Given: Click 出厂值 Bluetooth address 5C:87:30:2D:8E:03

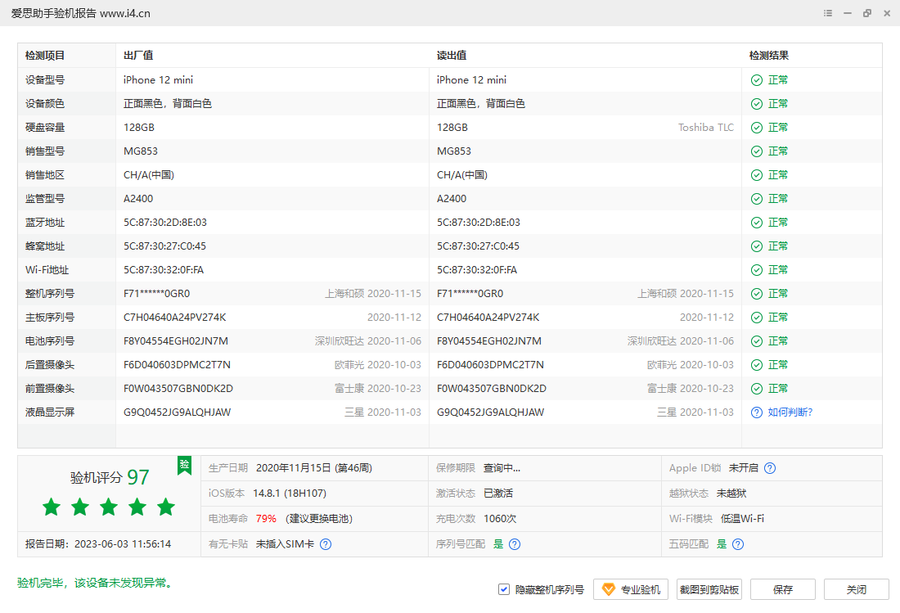Looking at the screenshot, I should point(165,223).
